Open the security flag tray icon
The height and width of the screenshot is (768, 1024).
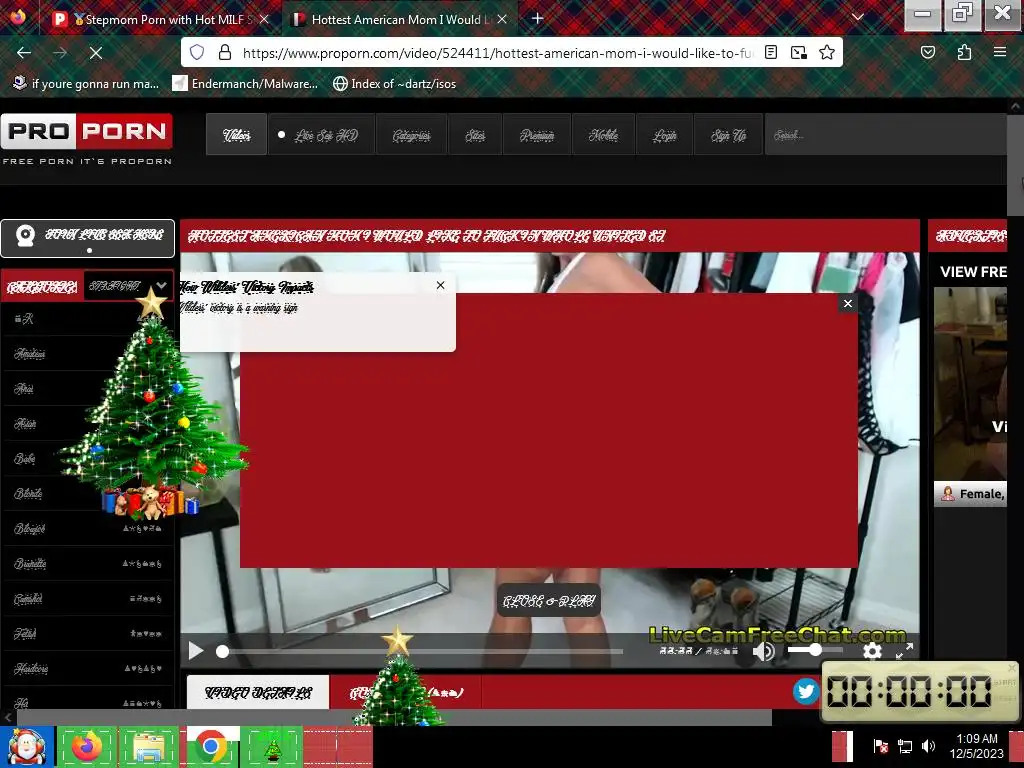880,746
